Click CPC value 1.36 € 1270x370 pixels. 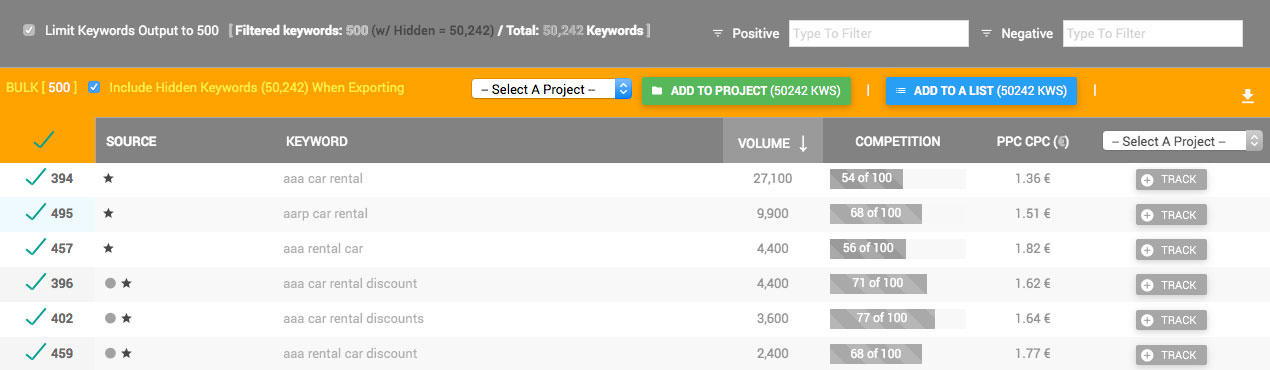pyautogui.click(x=1033, y=179)
